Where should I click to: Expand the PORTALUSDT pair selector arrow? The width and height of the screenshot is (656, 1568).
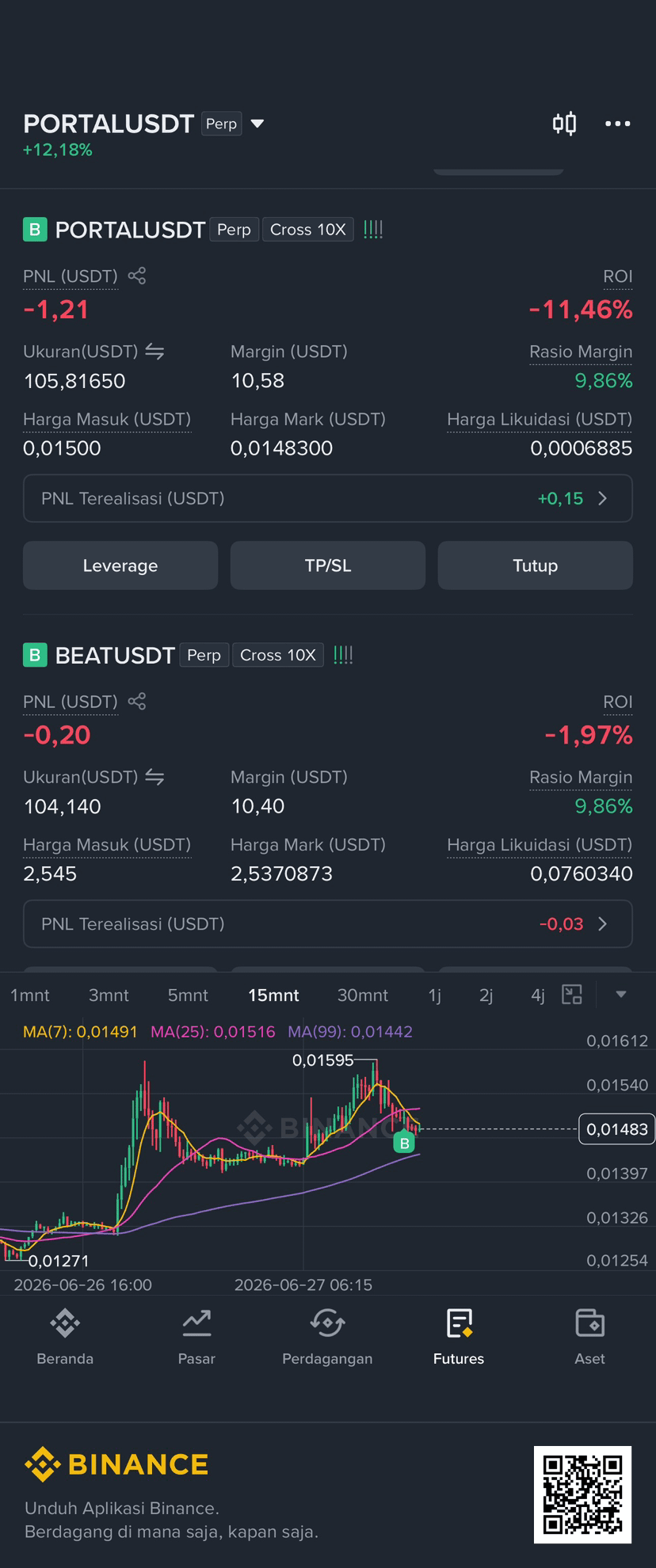point(257,124)
